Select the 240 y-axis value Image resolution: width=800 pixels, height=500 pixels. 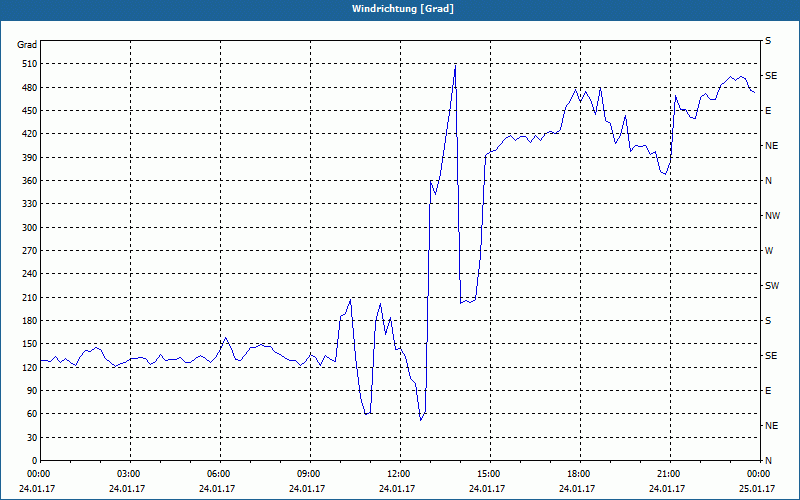click(30, 274)
